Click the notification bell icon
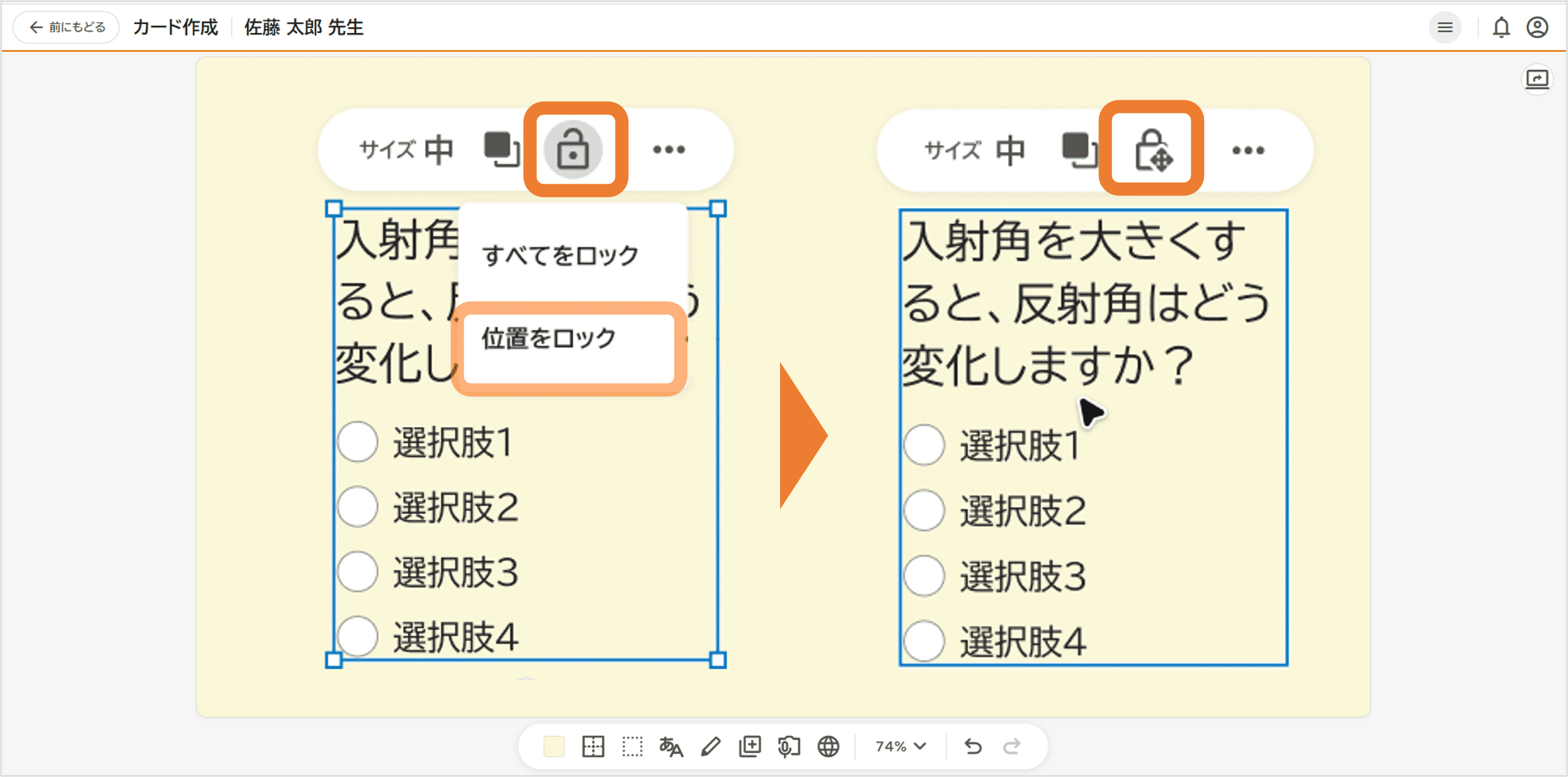Screen dimensions: 1568x777 [1501, 28]
